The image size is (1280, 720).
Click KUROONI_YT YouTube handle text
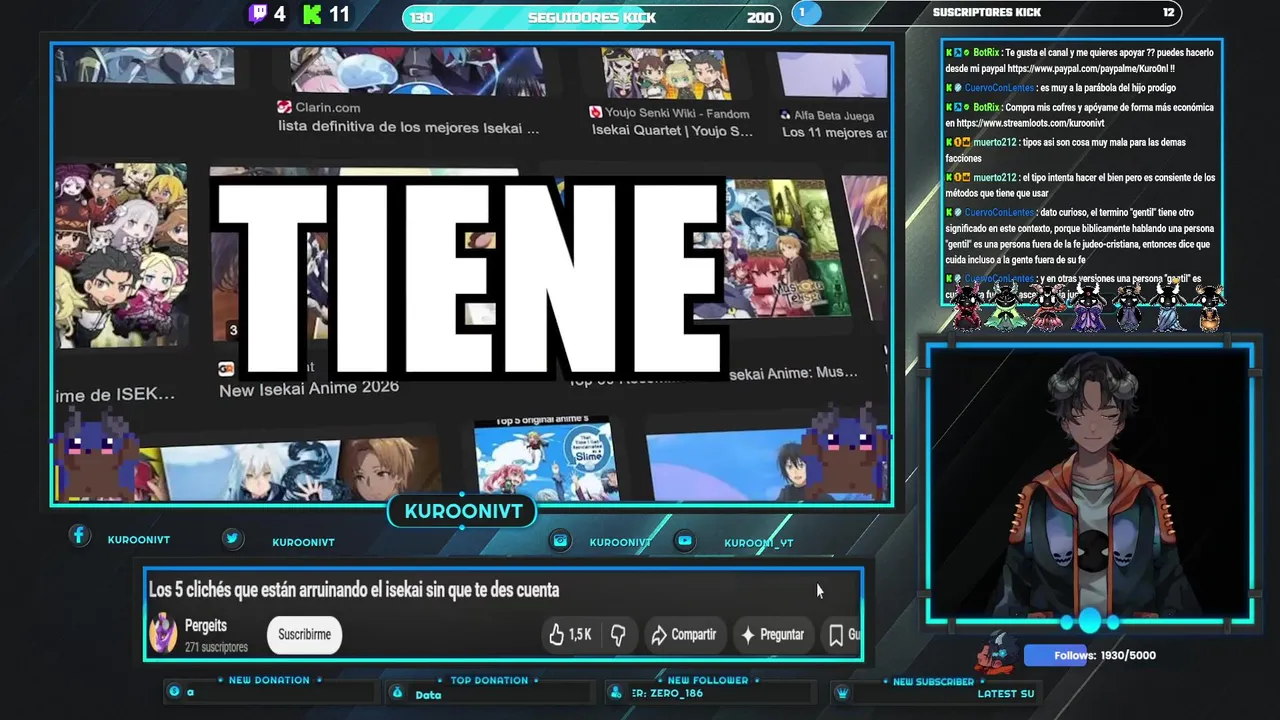click(759, 543)
